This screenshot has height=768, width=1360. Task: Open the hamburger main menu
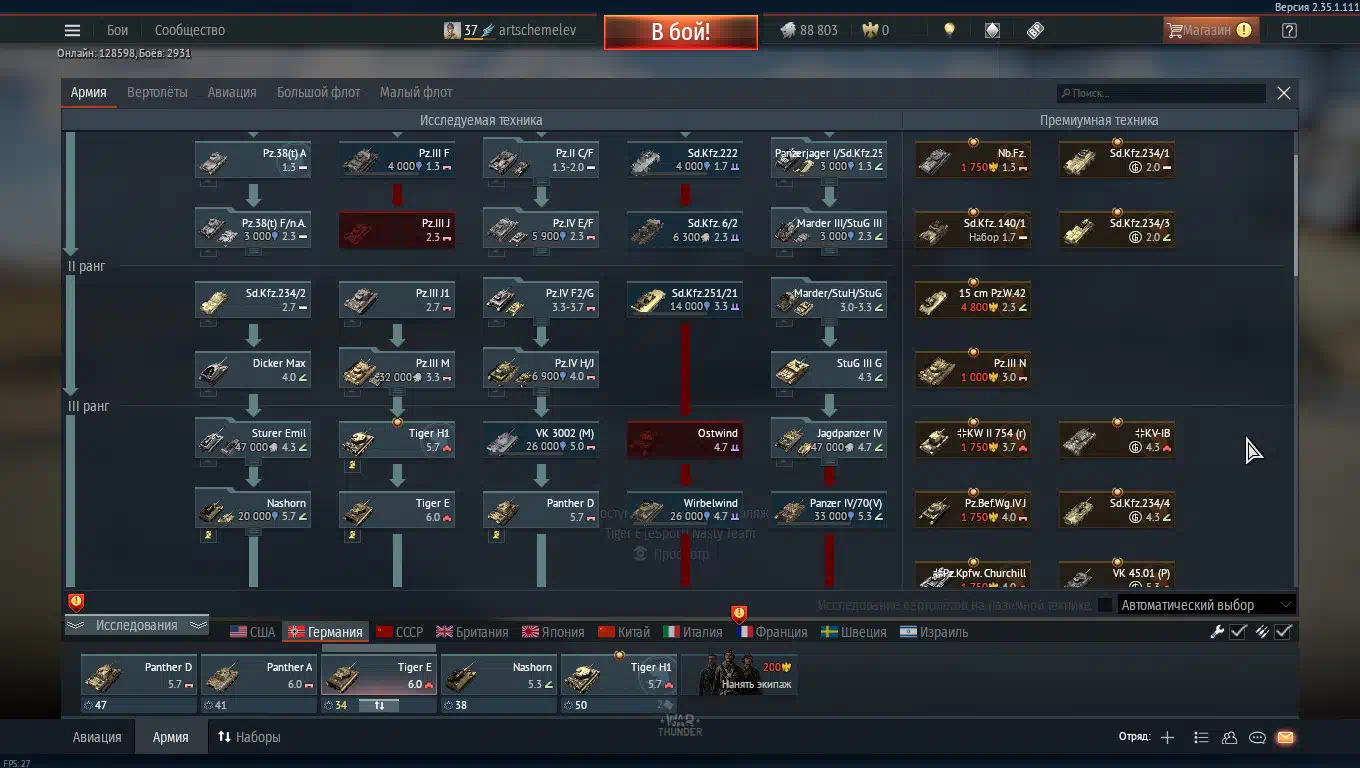[x=72, y=30]
